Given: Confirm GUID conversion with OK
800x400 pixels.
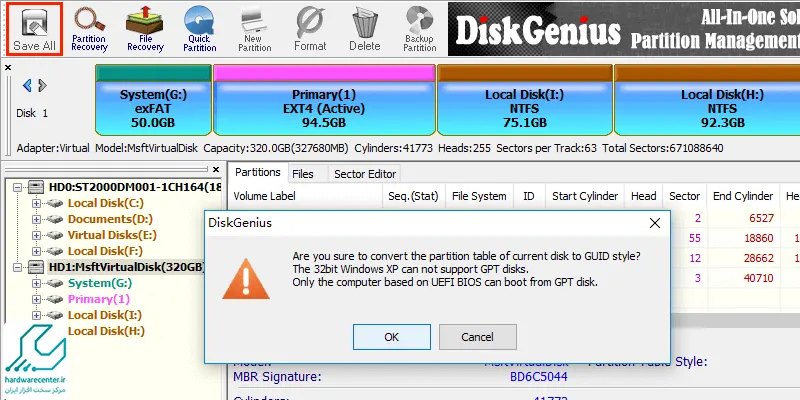Looking at the screenshot, I should (x=391, y=337).
